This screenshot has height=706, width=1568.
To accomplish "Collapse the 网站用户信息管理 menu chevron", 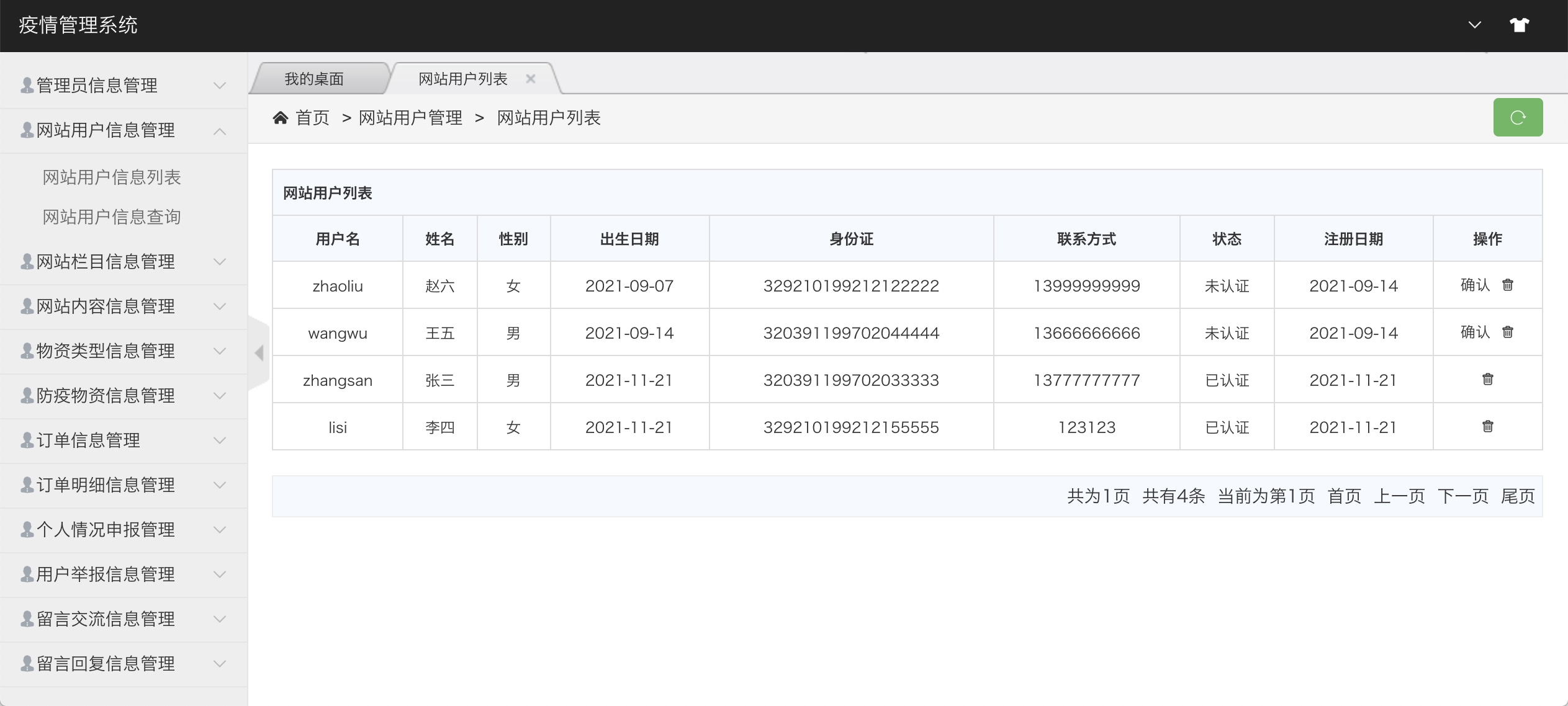I will 220,131.
